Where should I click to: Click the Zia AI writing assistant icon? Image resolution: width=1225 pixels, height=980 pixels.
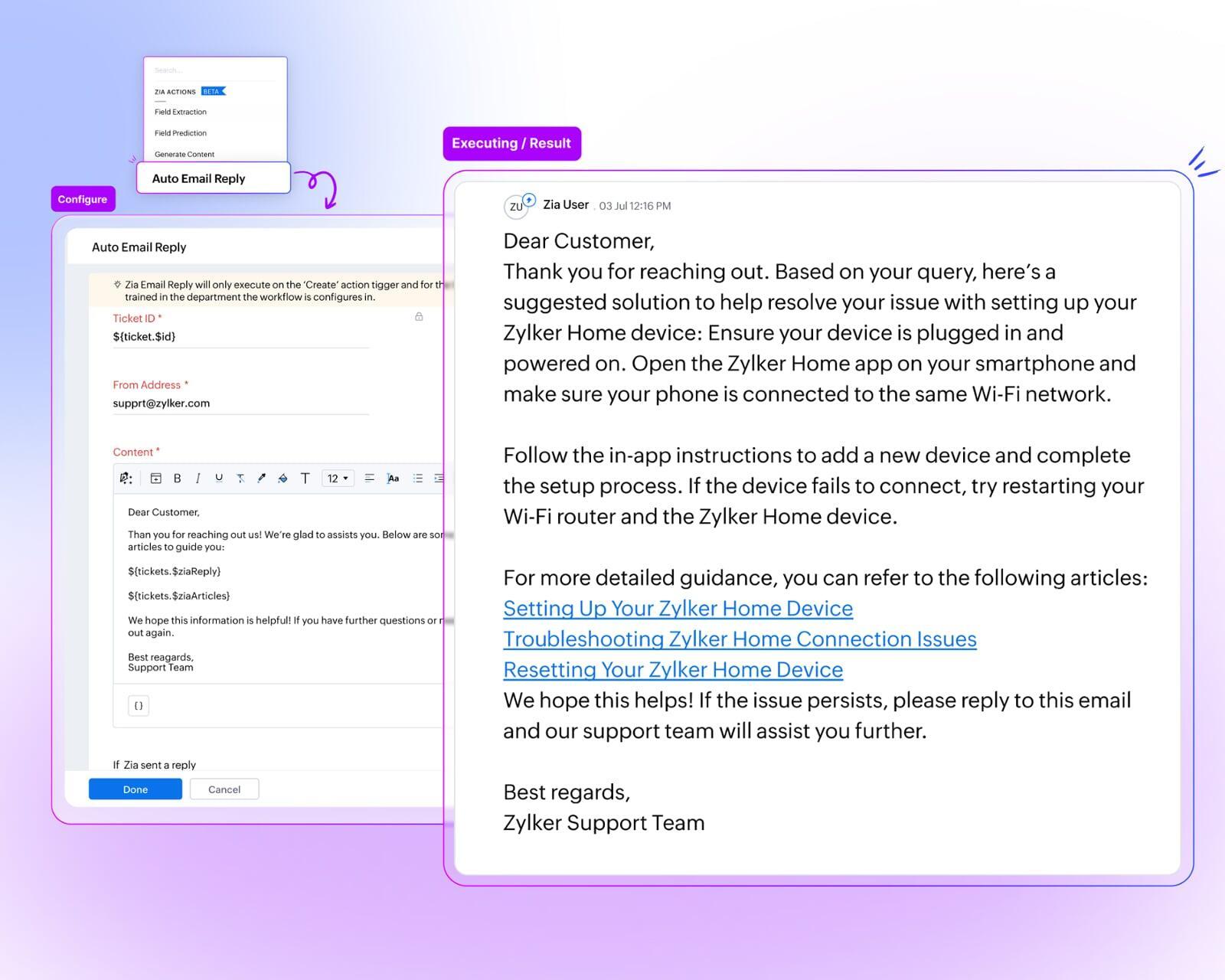[126, 479]
